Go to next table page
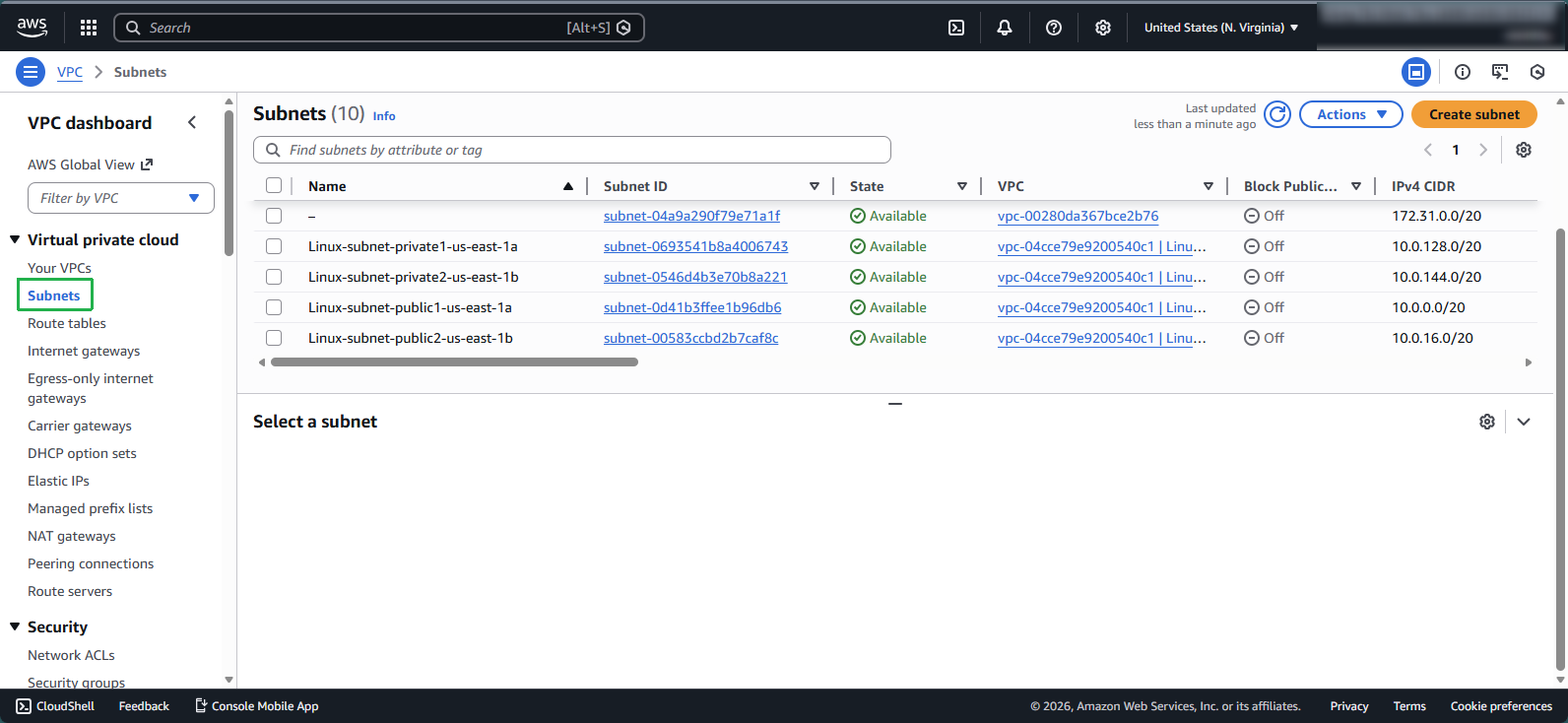Viewport: 1568px width, 723px height. pos(1483,150)
